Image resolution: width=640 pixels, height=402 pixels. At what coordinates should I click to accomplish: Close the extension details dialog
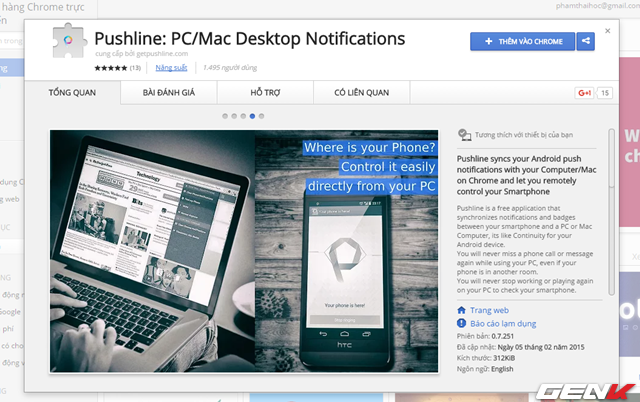point(607,31)
